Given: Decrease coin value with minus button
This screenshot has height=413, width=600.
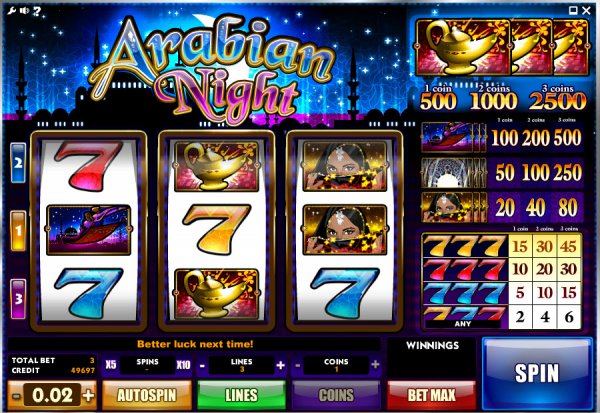Looking at the screenshot, I should click(x=16, y=396).
